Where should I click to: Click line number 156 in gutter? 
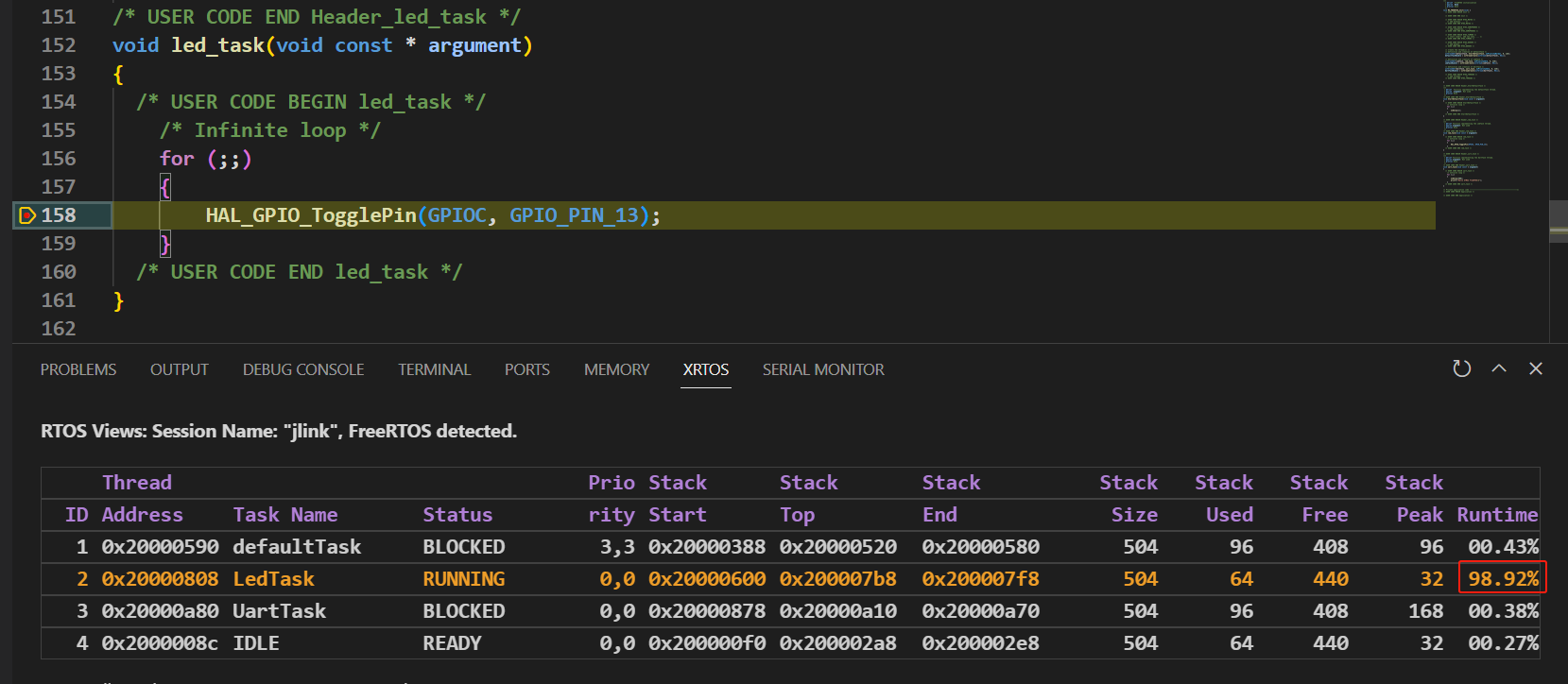click(59, 159)
